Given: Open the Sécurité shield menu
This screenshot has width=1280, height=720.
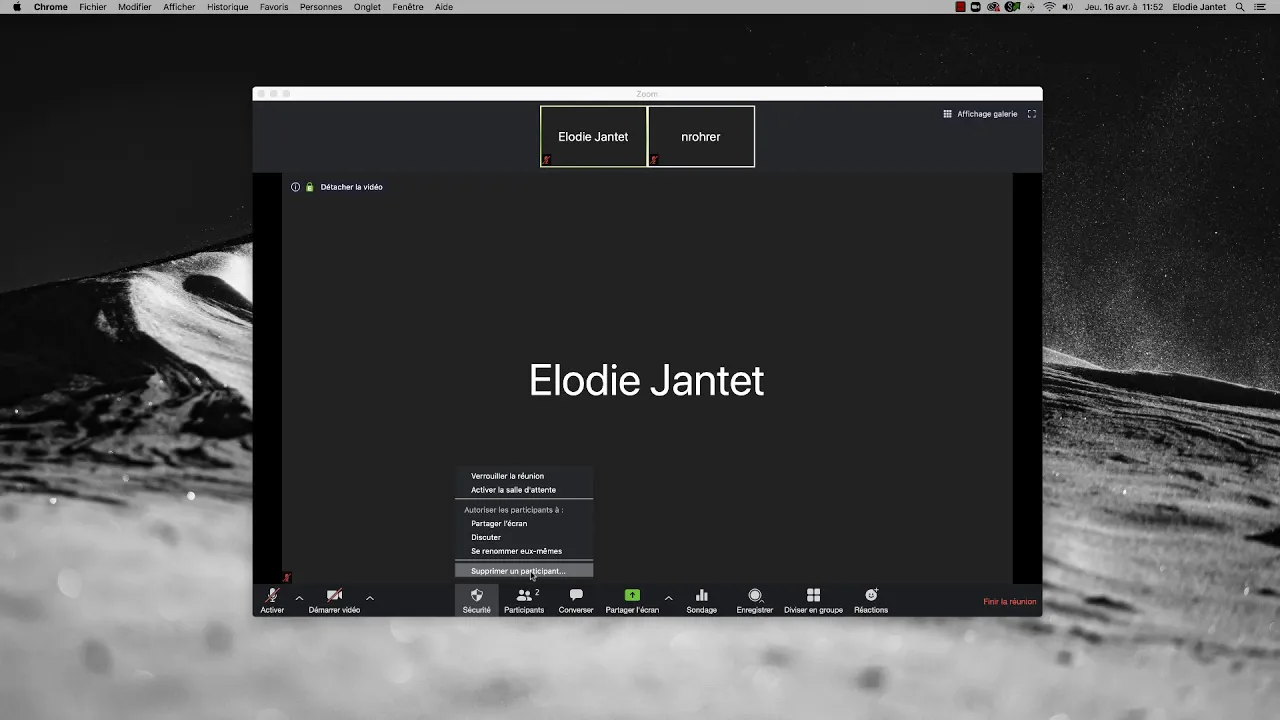Looking at the screenshot, I should [x=476, y=600].
